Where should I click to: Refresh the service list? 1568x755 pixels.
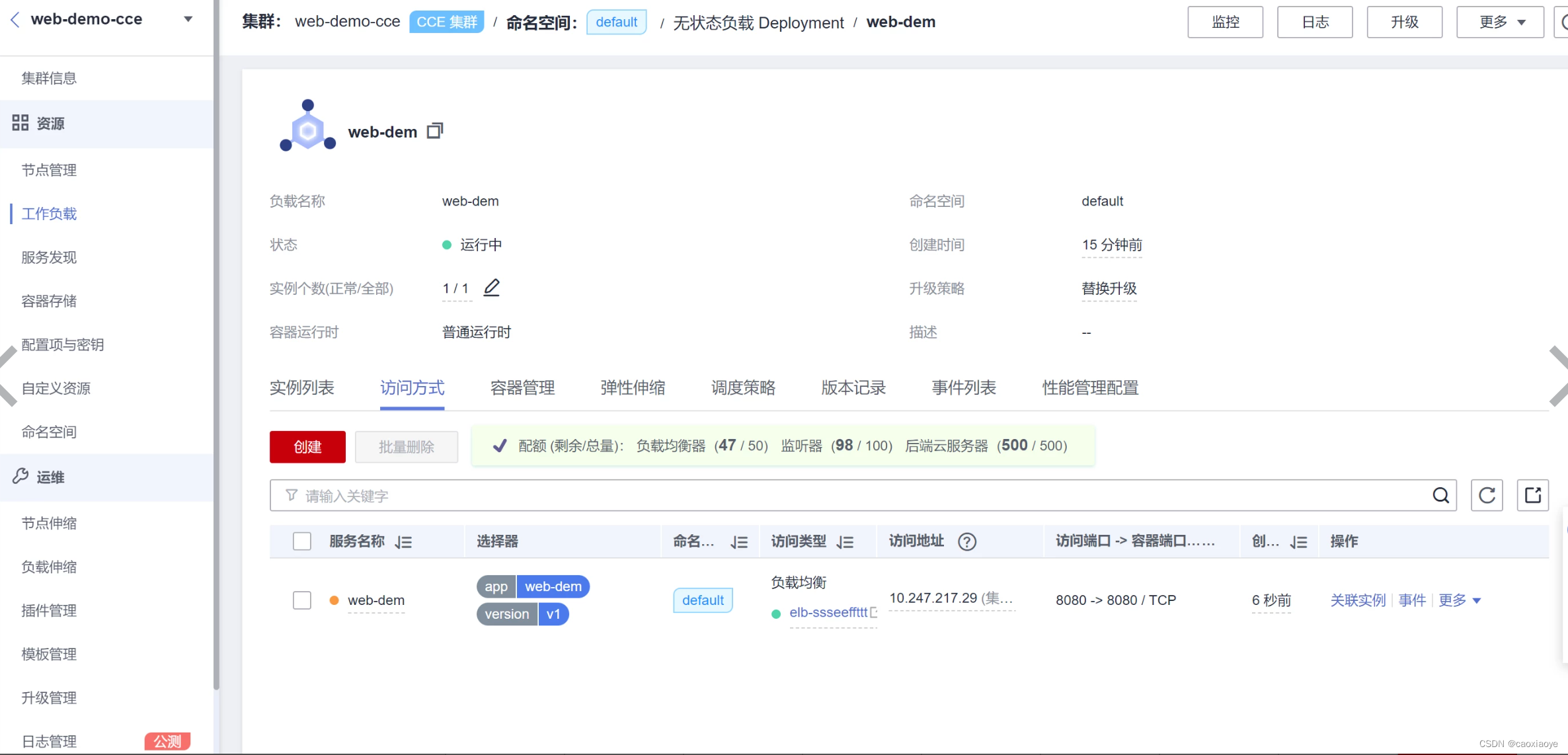[1487, 495]
